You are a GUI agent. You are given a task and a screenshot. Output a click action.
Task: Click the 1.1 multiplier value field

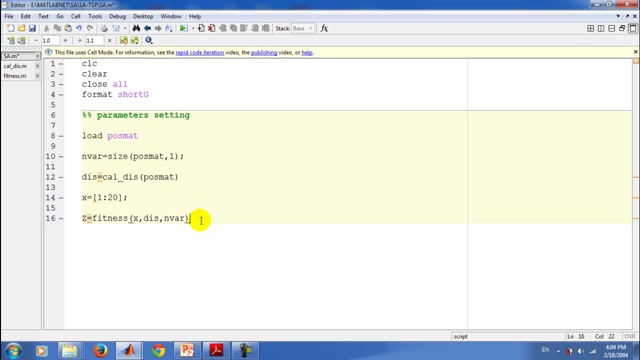click(x=94, y=40)
